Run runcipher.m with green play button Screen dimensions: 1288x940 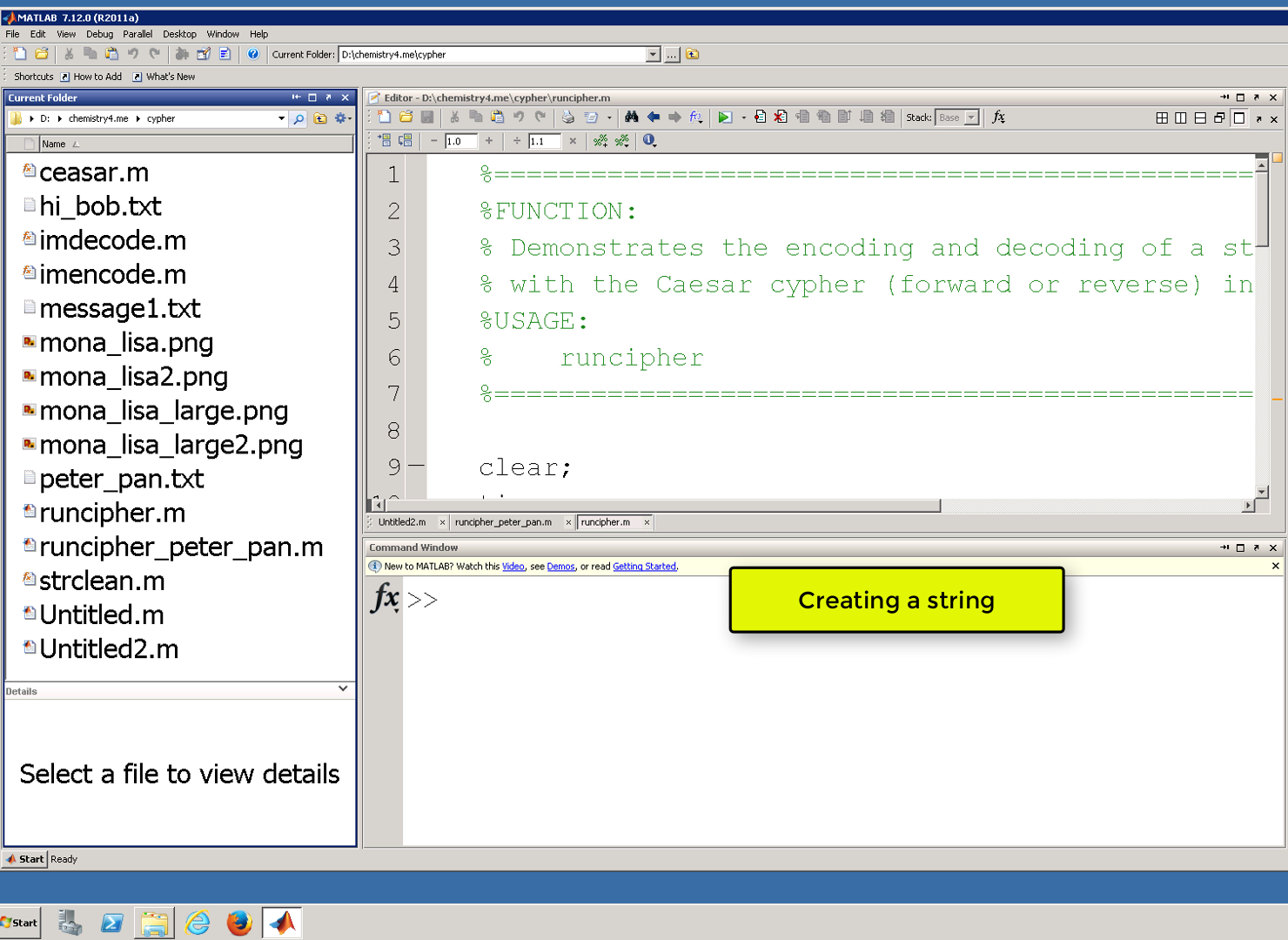point(724,117)
